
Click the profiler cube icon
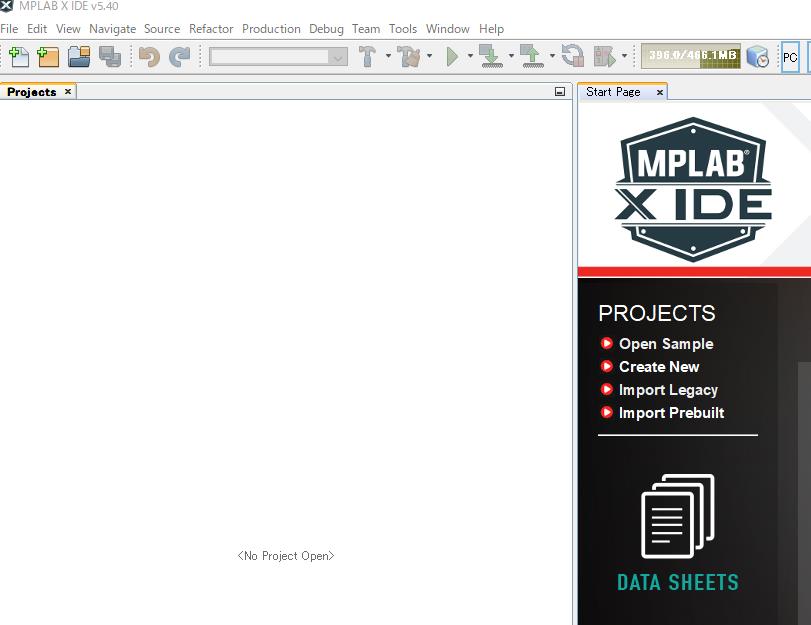tap(758, 56)
